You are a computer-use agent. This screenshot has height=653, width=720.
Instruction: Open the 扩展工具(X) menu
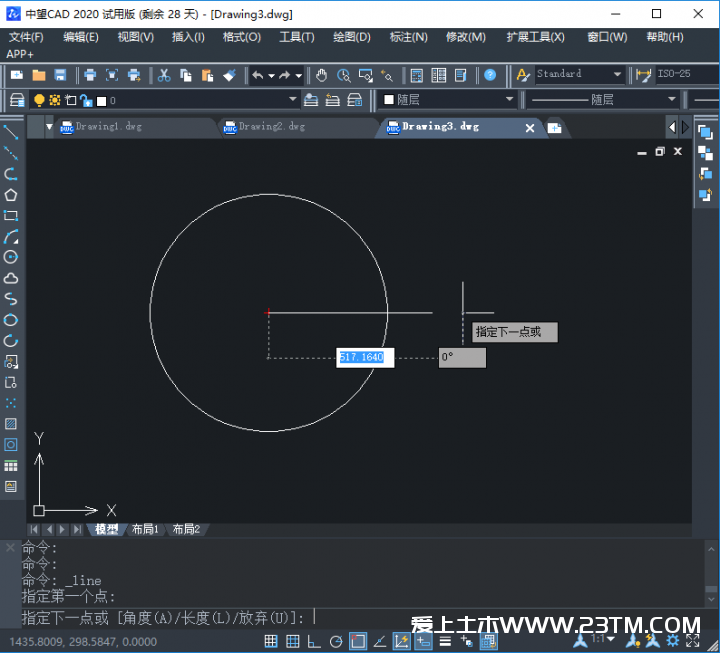click(535, 37)
